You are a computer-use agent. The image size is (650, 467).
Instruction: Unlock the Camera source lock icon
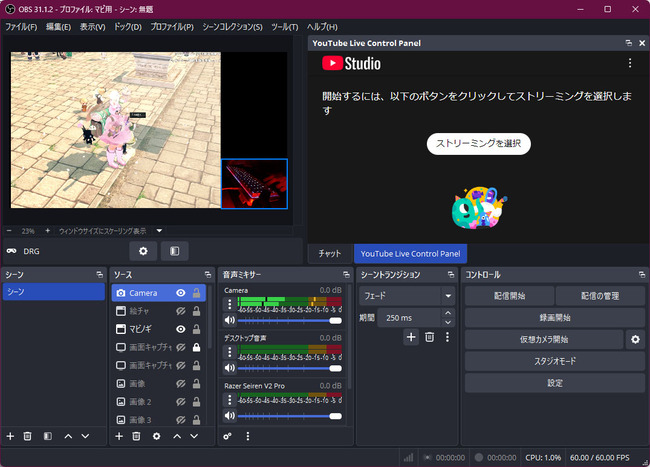(196, 293)
